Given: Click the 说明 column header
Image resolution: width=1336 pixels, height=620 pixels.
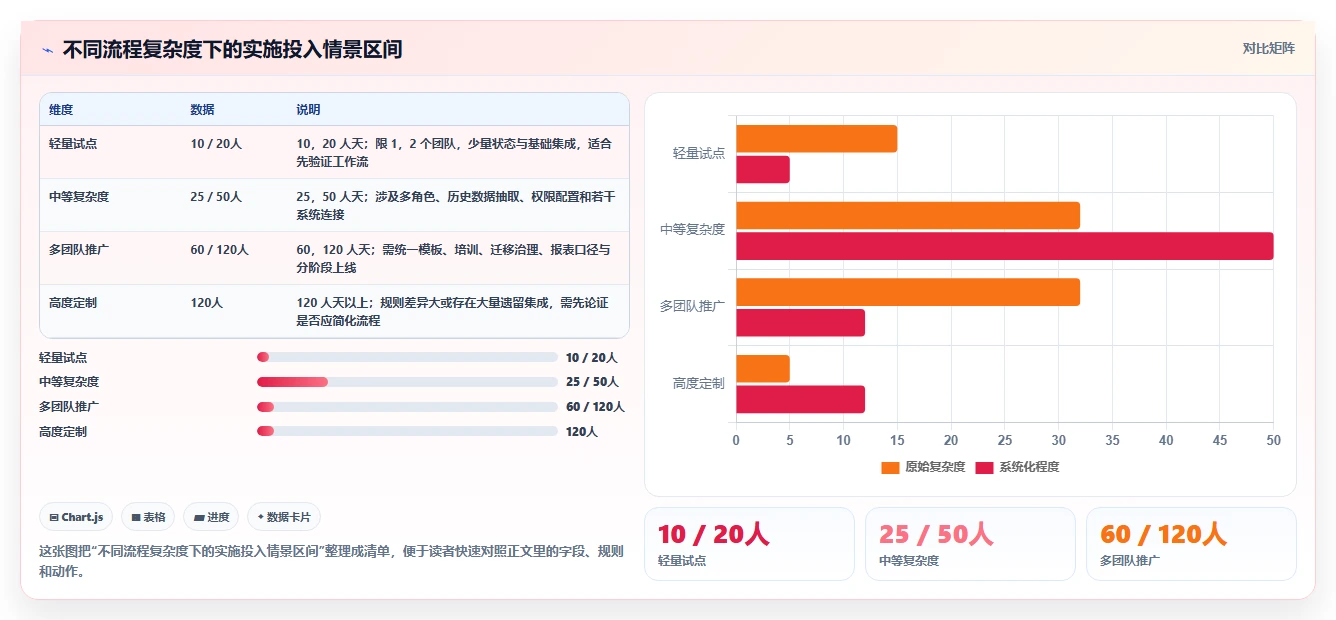Looking at the screenshot, I should (x=308, y=110).
